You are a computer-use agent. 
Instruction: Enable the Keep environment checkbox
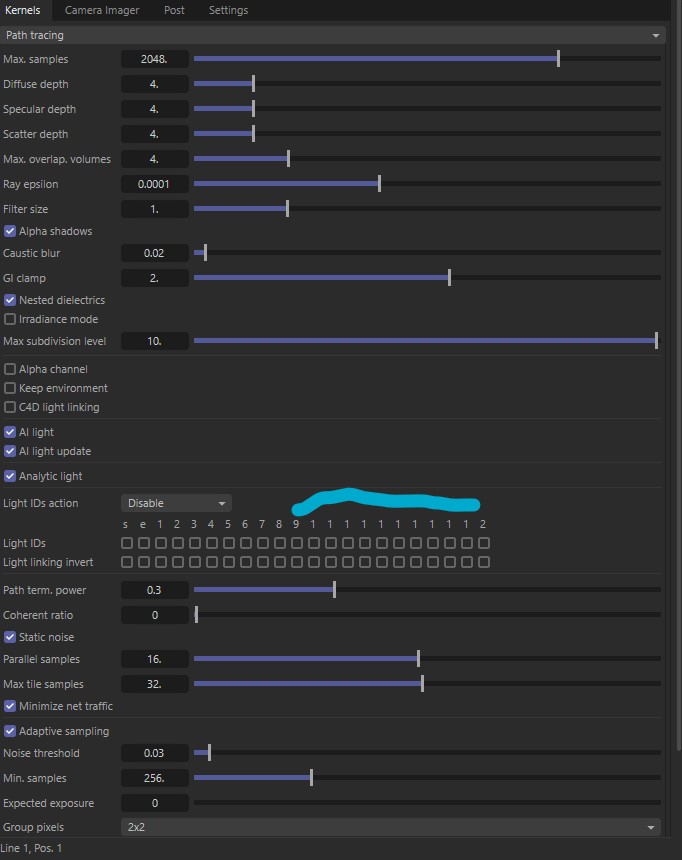[10, 388]
